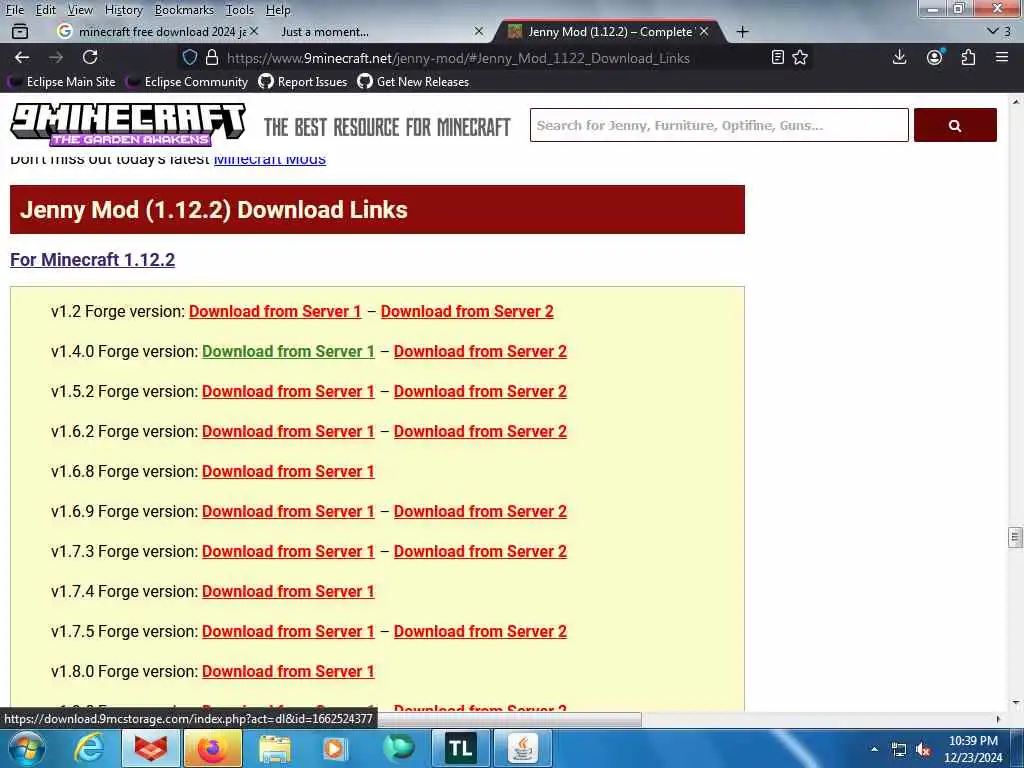This screenshot has width=1024, height=768.
Task: Open the Windows Start orb
Action: point(27,749)
